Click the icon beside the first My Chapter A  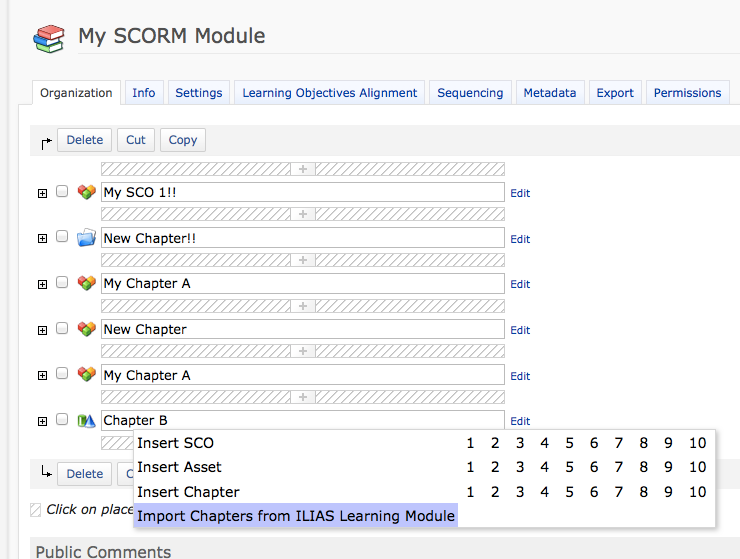(x=86, y=283)
